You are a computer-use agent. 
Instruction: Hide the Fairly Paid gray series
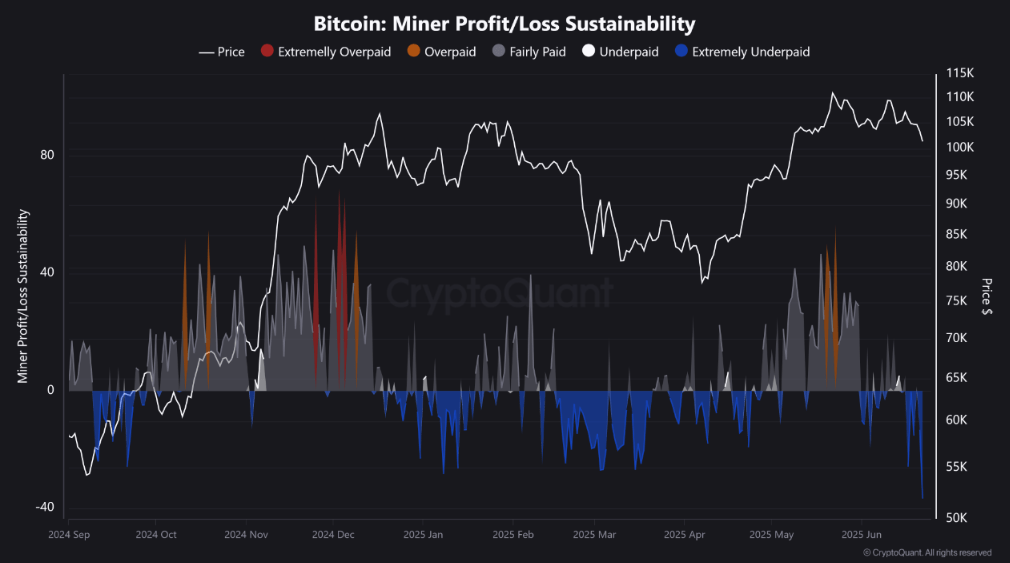[x=538, y=52]
